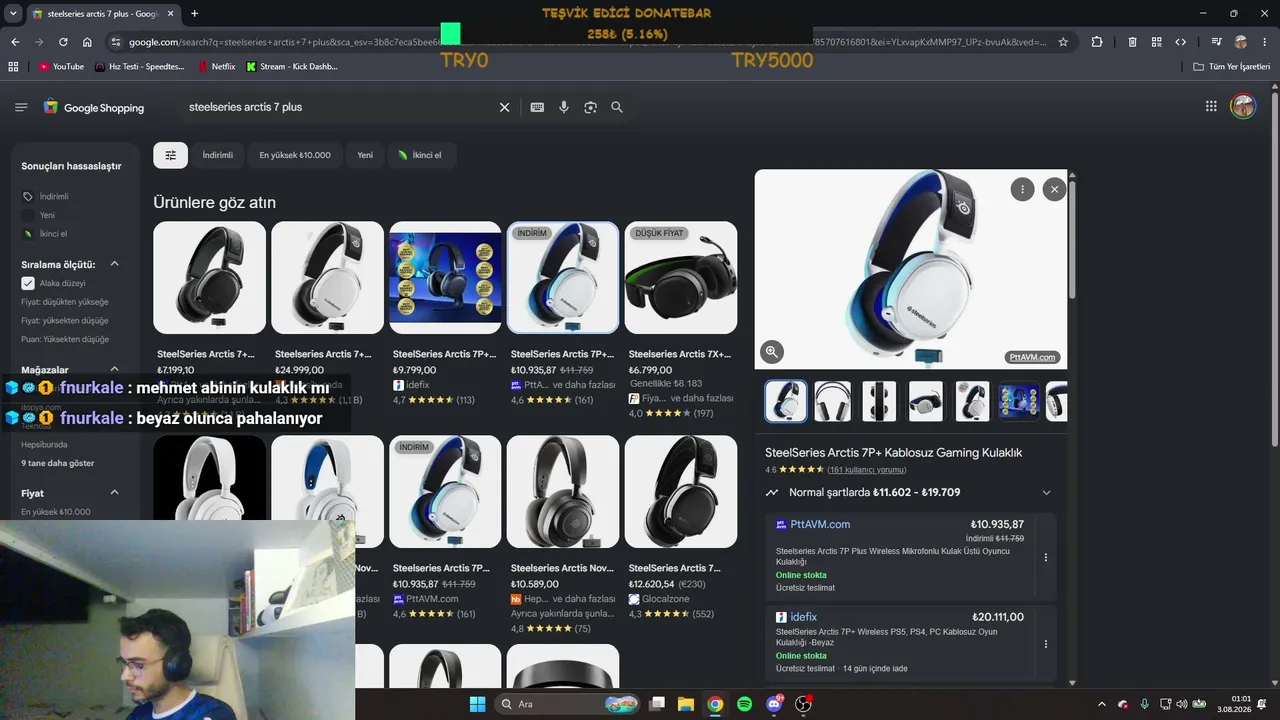
Task: Apply the İndirimli filter chip
Action: (x=217, y=155)
